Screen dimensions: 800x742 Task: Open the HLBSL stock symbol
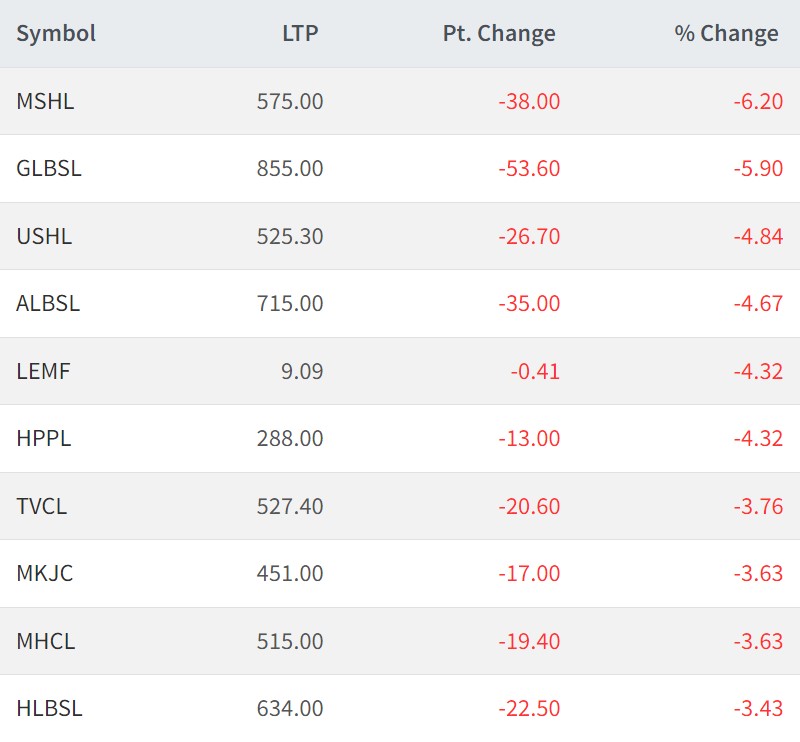(x=49, y=708)
